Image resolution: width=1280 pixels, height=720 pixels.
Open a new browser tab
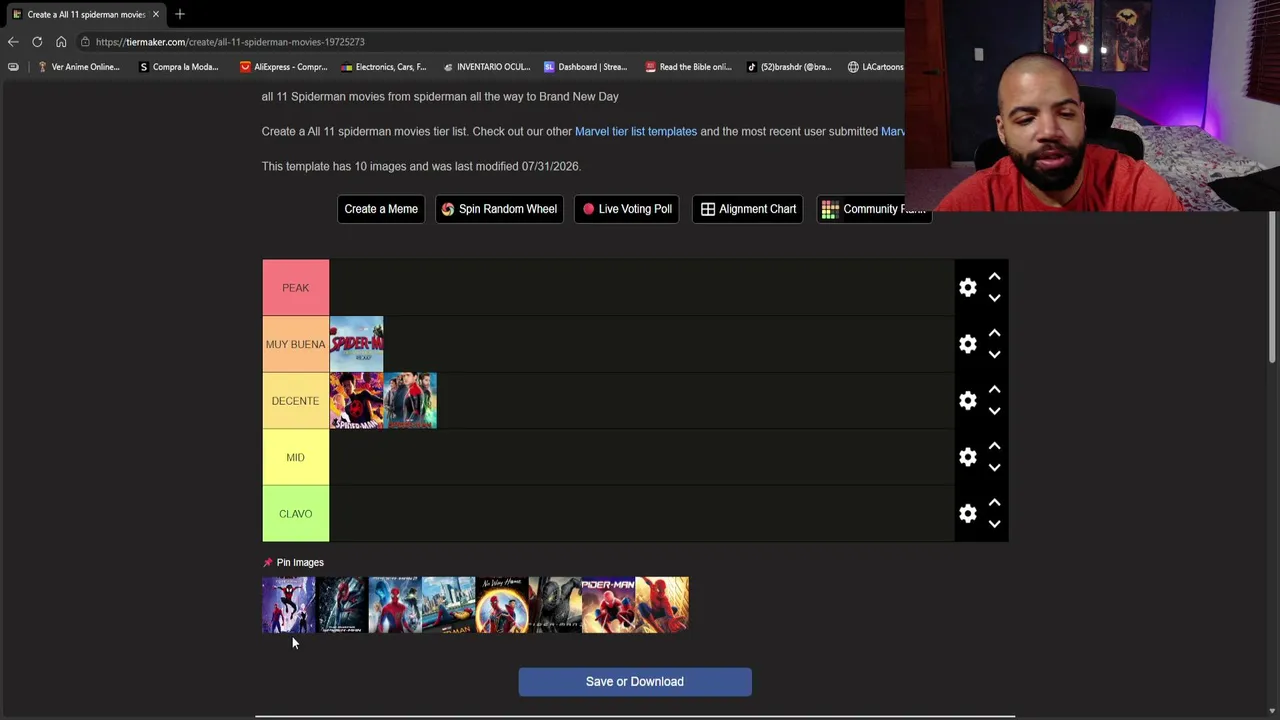click(180, 14)
